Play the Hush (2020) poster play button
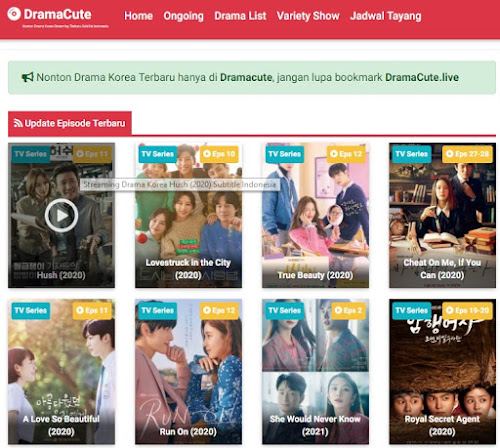The image size is (500, 448). coord(61,215)
